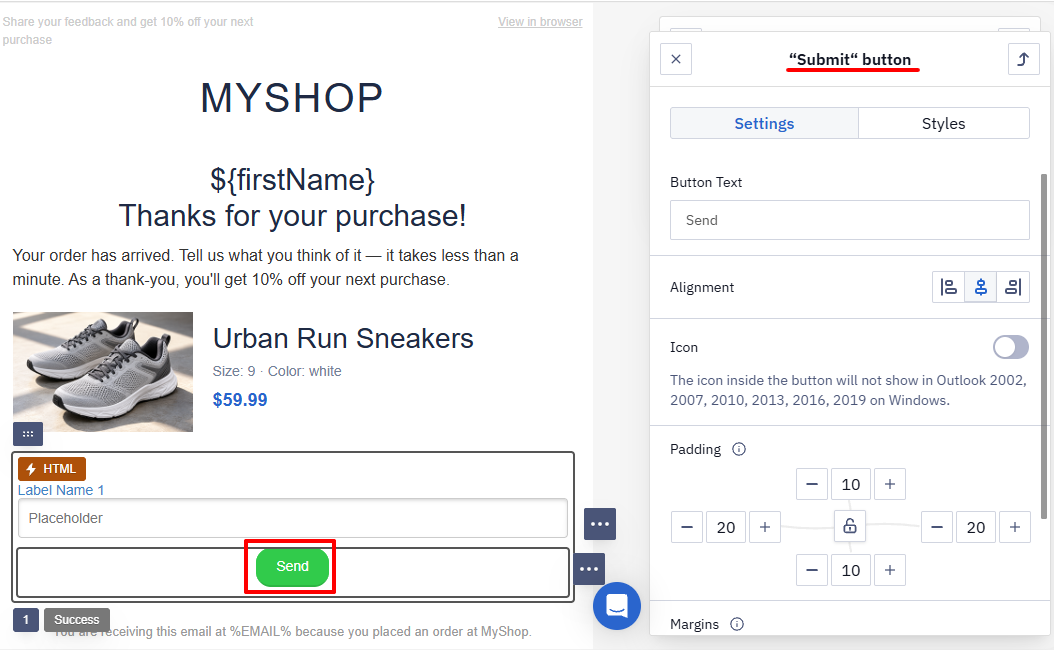Viewport: 1054px width, 650px height.
Task: Decrease left padding value
Action: 687,527
